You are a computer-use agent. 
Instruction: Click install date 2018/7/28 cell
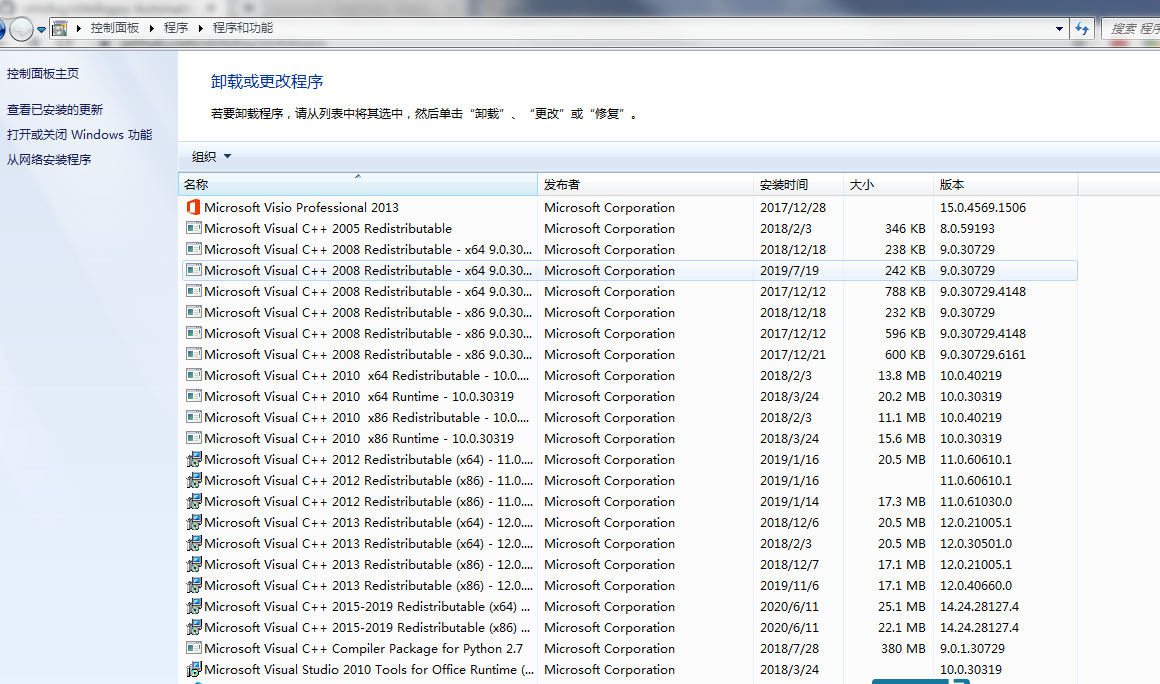coord(789,649)
